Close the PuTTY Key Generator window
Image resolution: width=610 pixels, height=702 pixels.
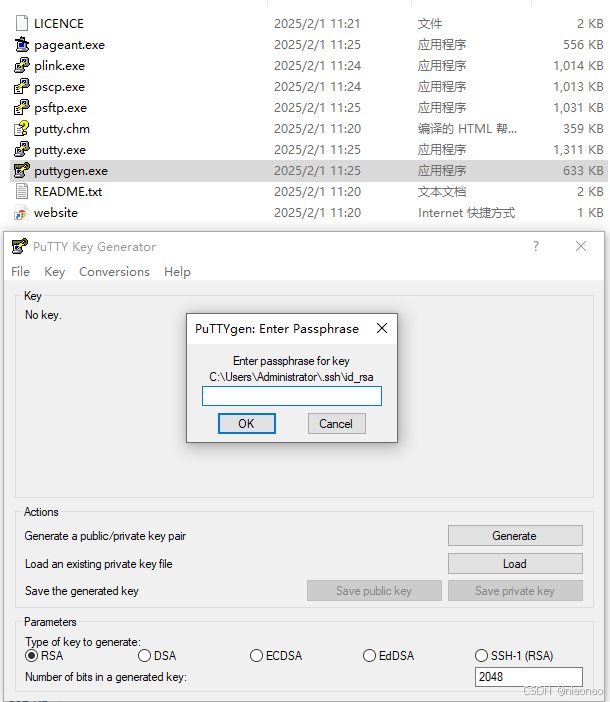[x=581, y=246]
